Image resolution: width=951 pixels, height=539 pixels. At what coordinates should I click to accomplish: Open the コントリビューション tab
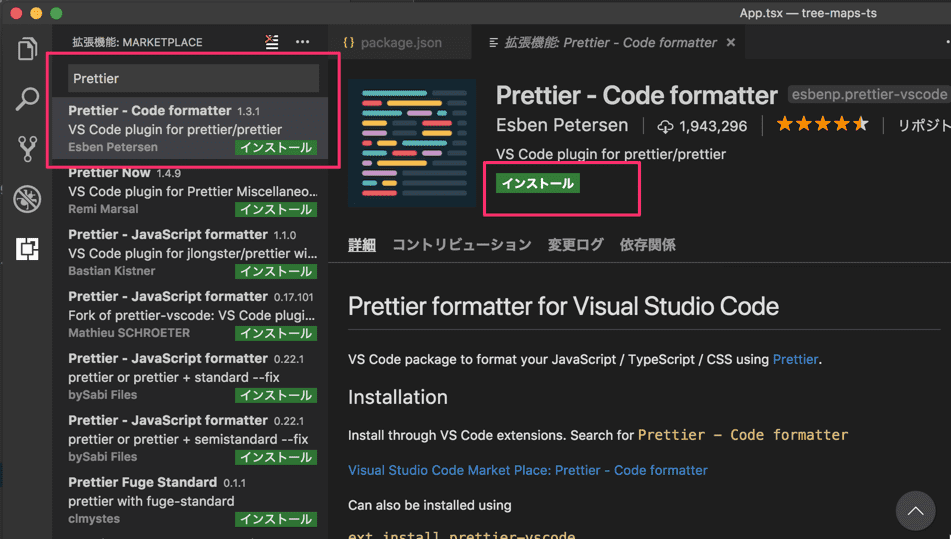coord(462,245)
